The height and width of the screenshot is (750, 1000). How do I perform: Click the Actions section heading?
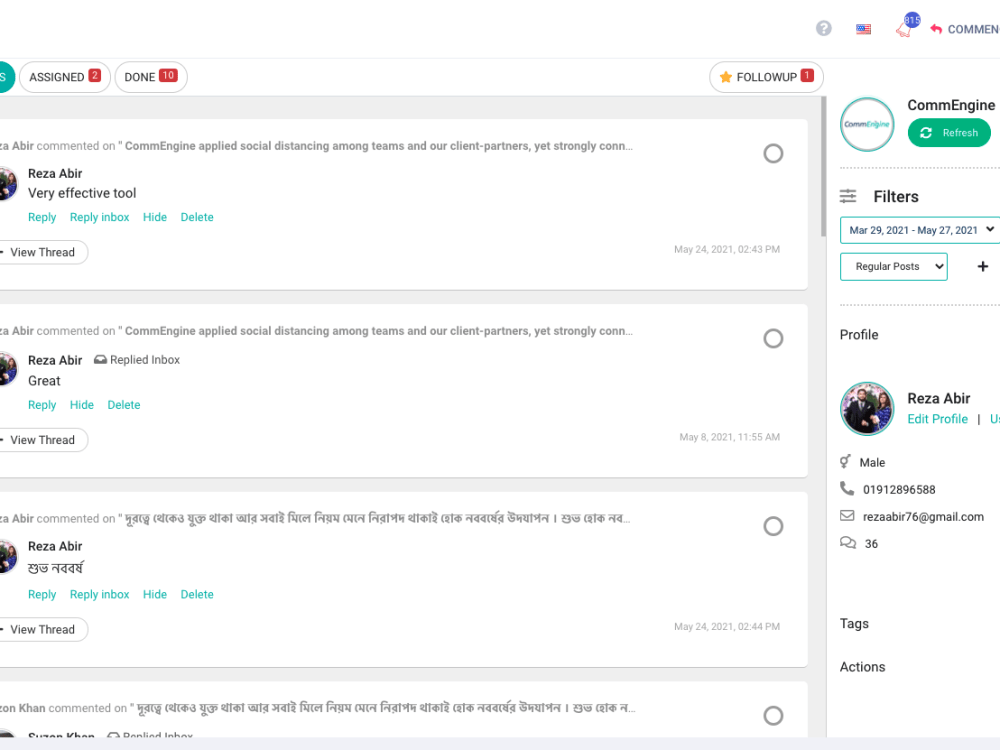(x=862, y=667)
